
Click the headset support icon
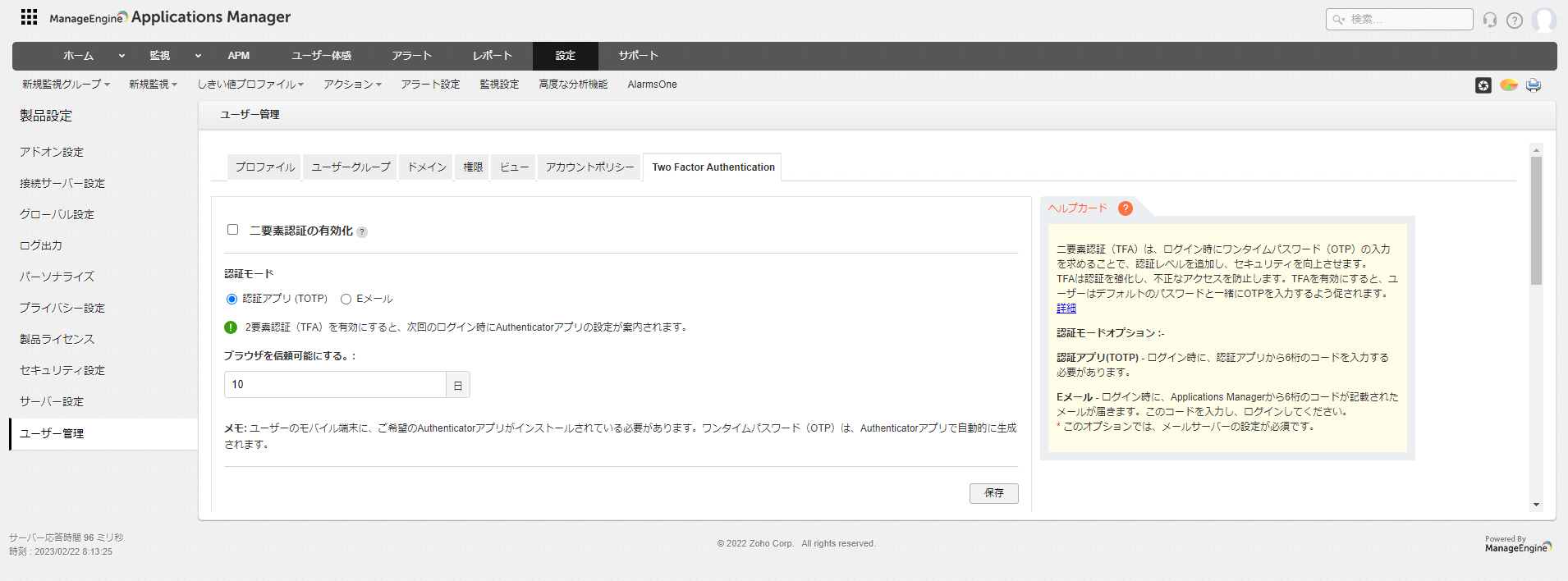point(1490,20)
